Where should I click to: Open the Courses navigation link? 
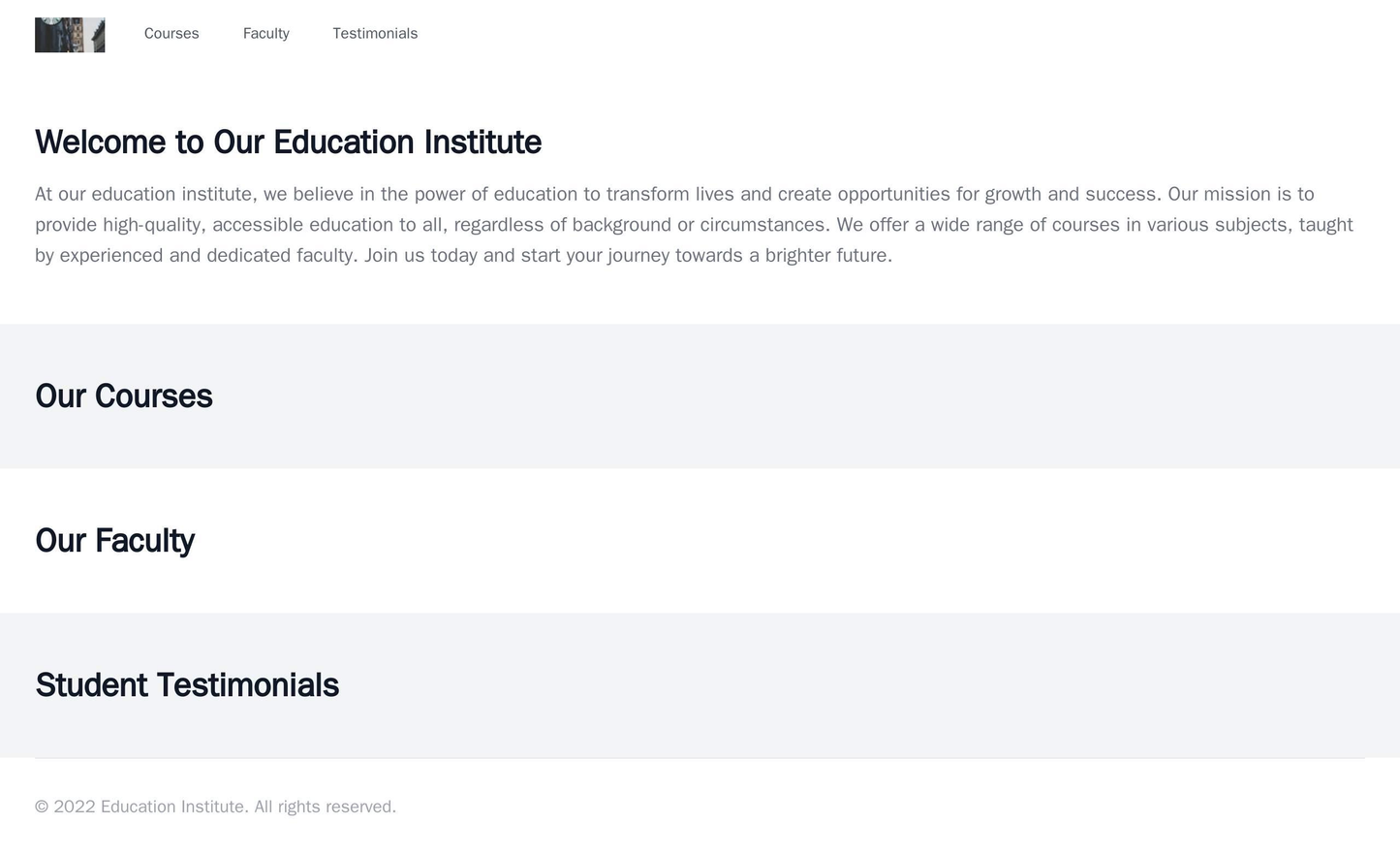(x=171, y=32)
